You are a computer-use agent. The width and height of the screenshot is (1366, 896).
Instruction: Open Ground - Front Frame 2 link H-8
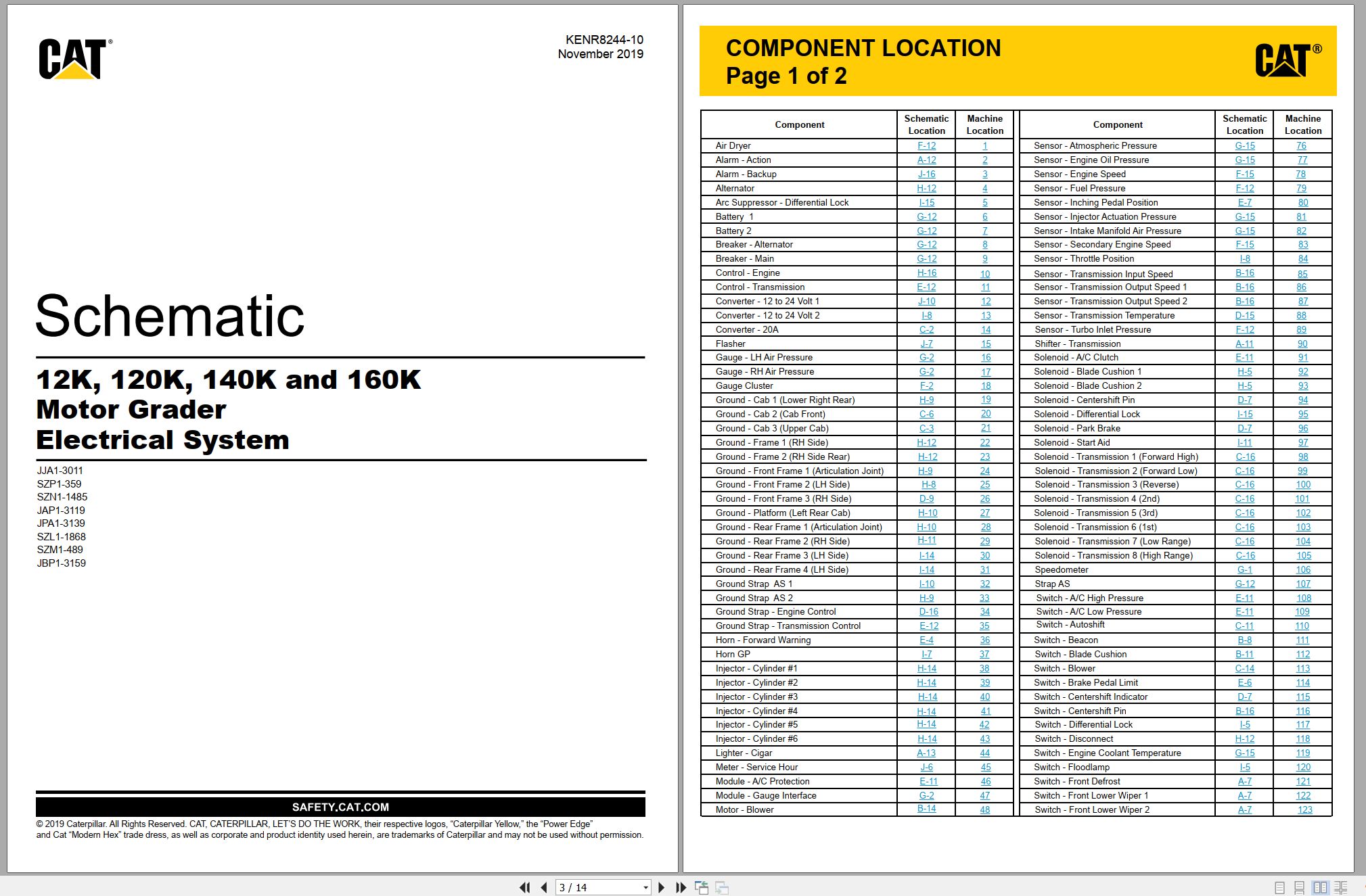point(928,484)
